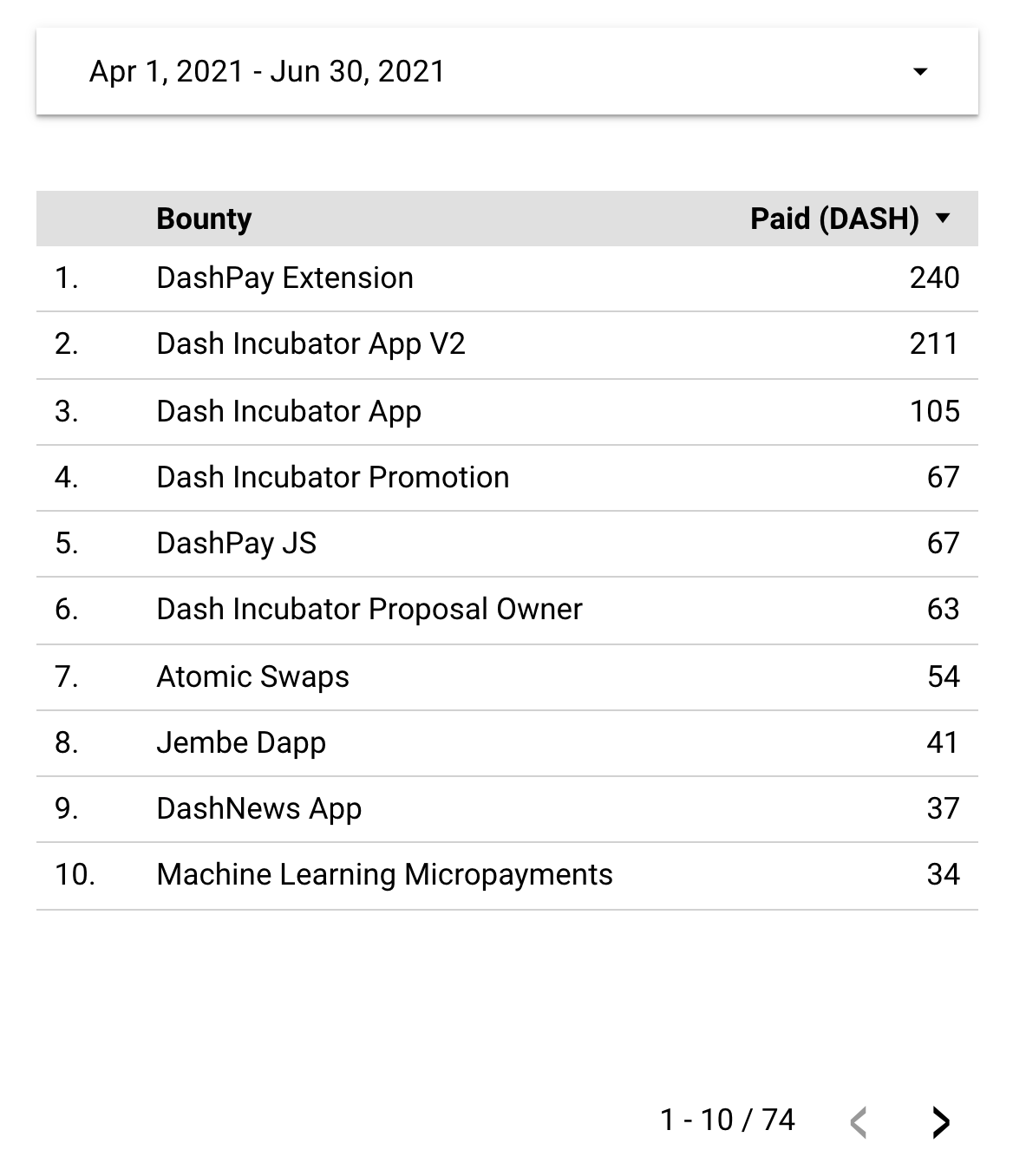Click the Paid (DASH) sort arrow
Image resolution: width=1013 pixels, height=1176 pixels.
click(x=944, y=219)
